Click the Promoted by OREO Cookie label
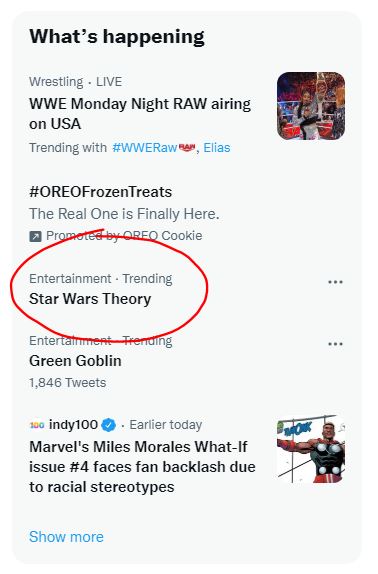Viewport: 378px width, 574px height. click(x=124, y=236)
